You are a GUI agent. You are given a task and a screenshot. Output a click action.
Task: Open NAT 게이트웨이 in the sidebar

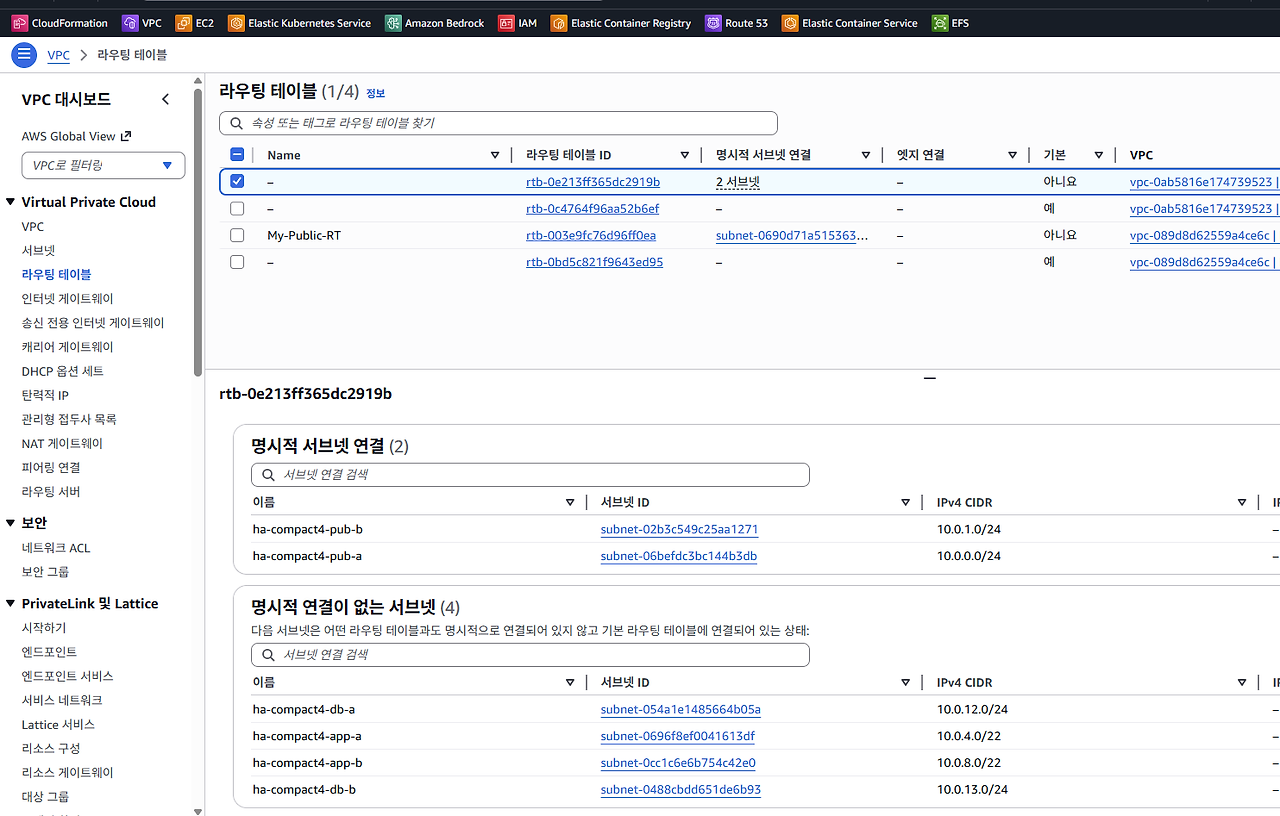point(62,443)
